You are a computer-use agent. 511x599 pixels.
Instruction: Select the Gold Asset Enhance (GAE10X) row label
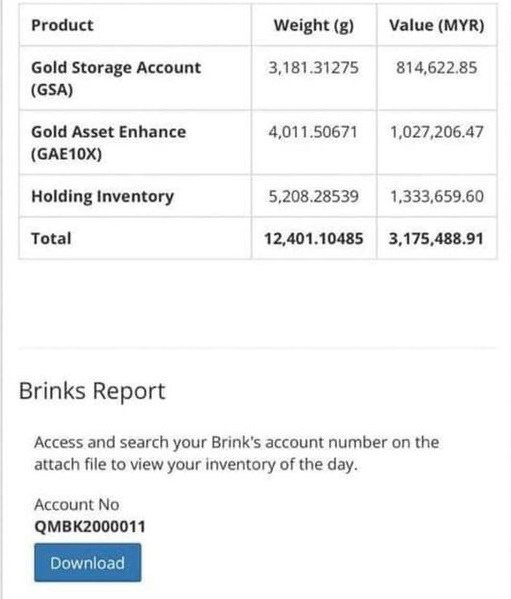point(108,142)
